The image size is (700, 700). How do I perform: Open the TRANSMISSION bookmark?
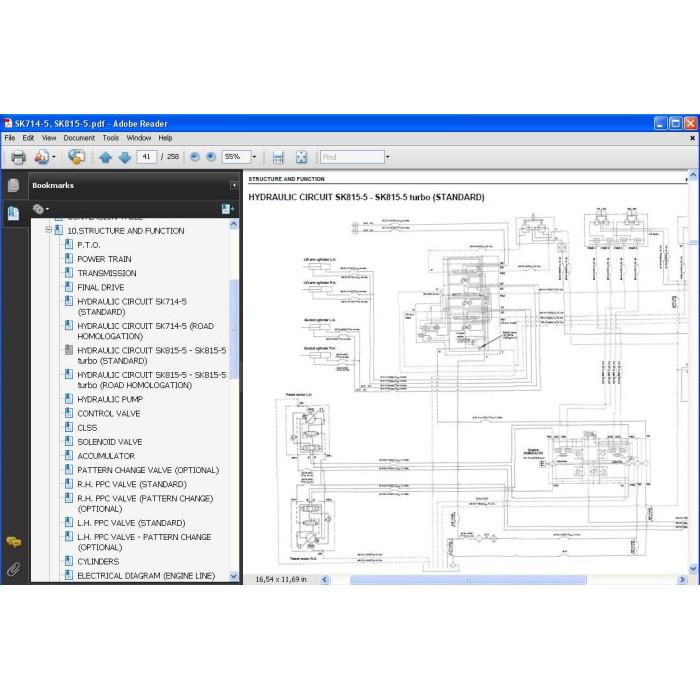(x=107, y=273)
